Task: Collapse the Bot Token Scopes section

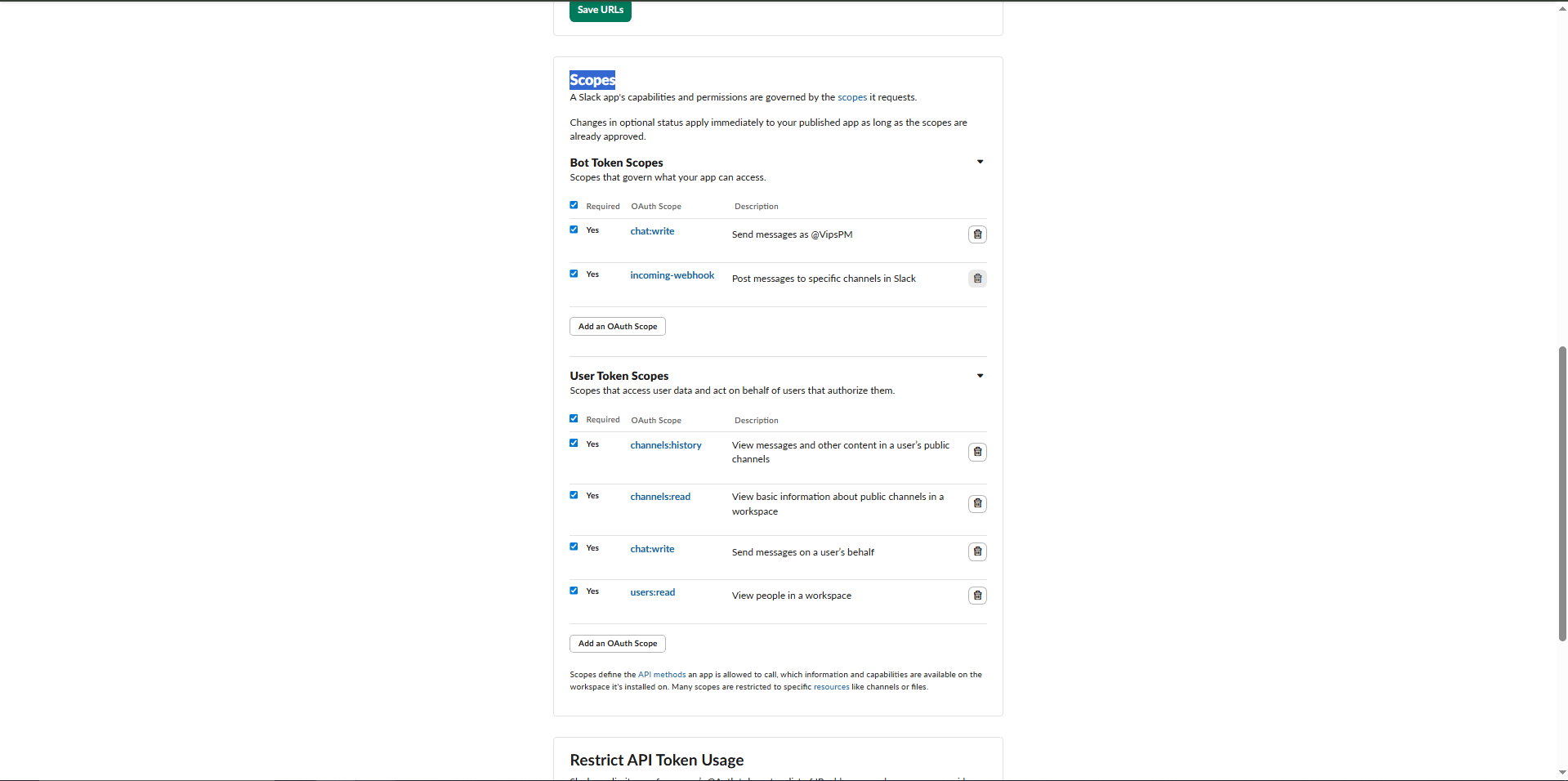Action: pos(980,162)
